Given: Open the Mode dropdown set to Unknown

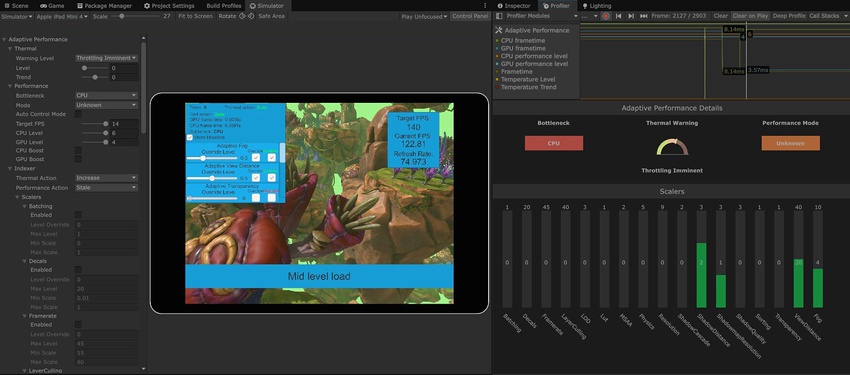Looking at the screenshot, I should (x=106, y=105).
